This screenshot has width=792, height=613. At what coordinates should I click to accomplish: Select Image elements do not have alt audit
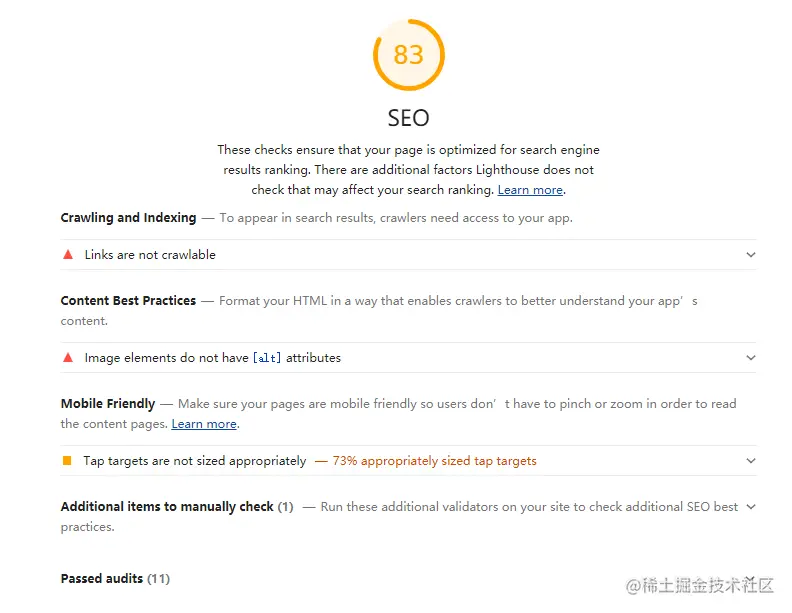(408, 357)
